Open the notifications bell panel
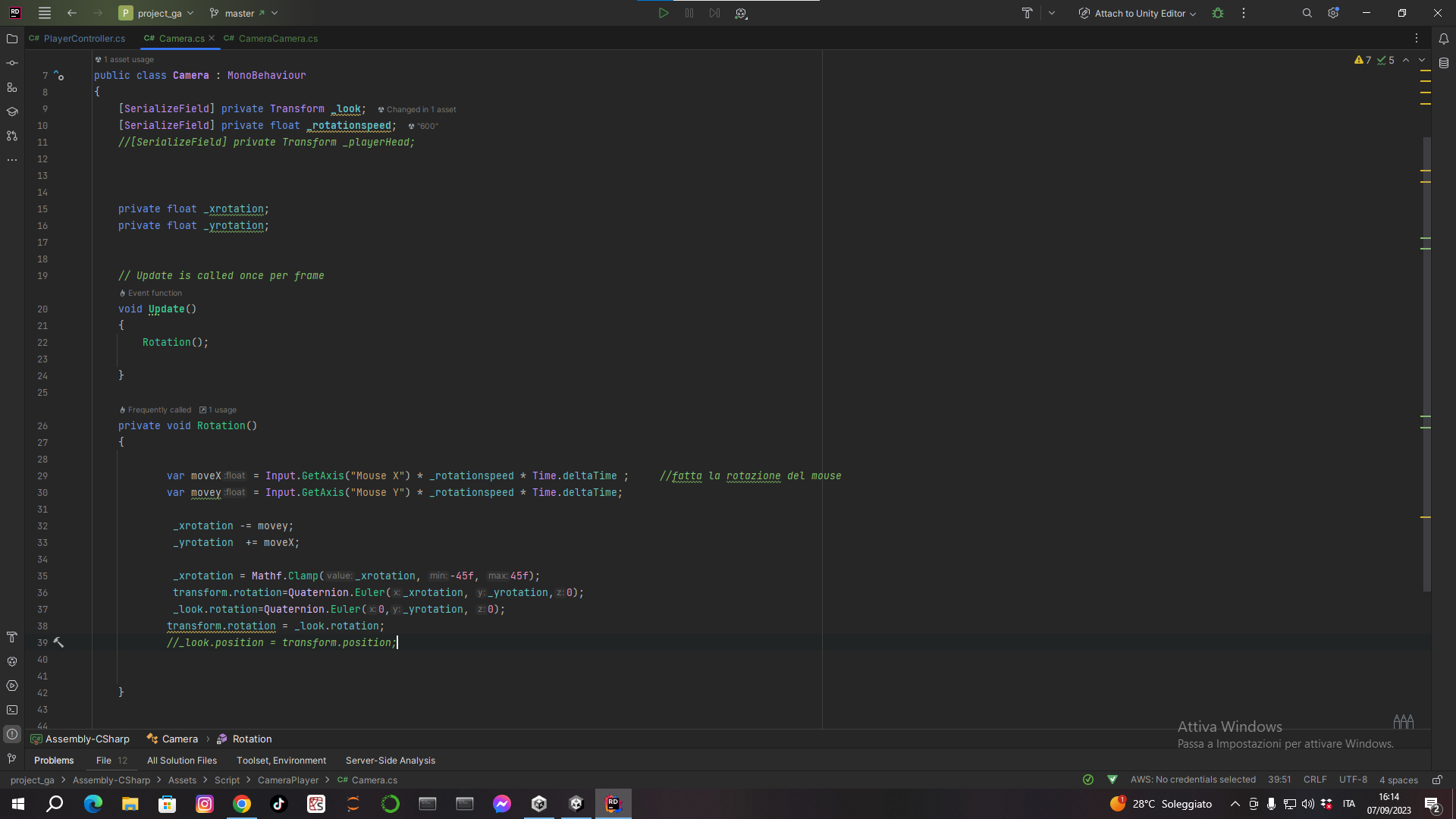 click(1444, 39)
